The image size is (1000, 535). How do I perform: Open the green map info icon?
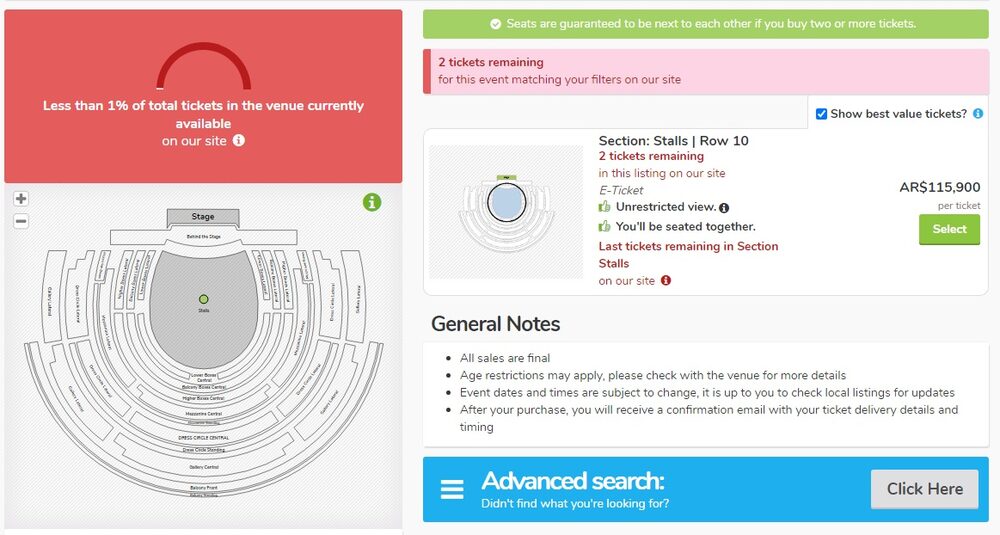[x=372, y=203]
